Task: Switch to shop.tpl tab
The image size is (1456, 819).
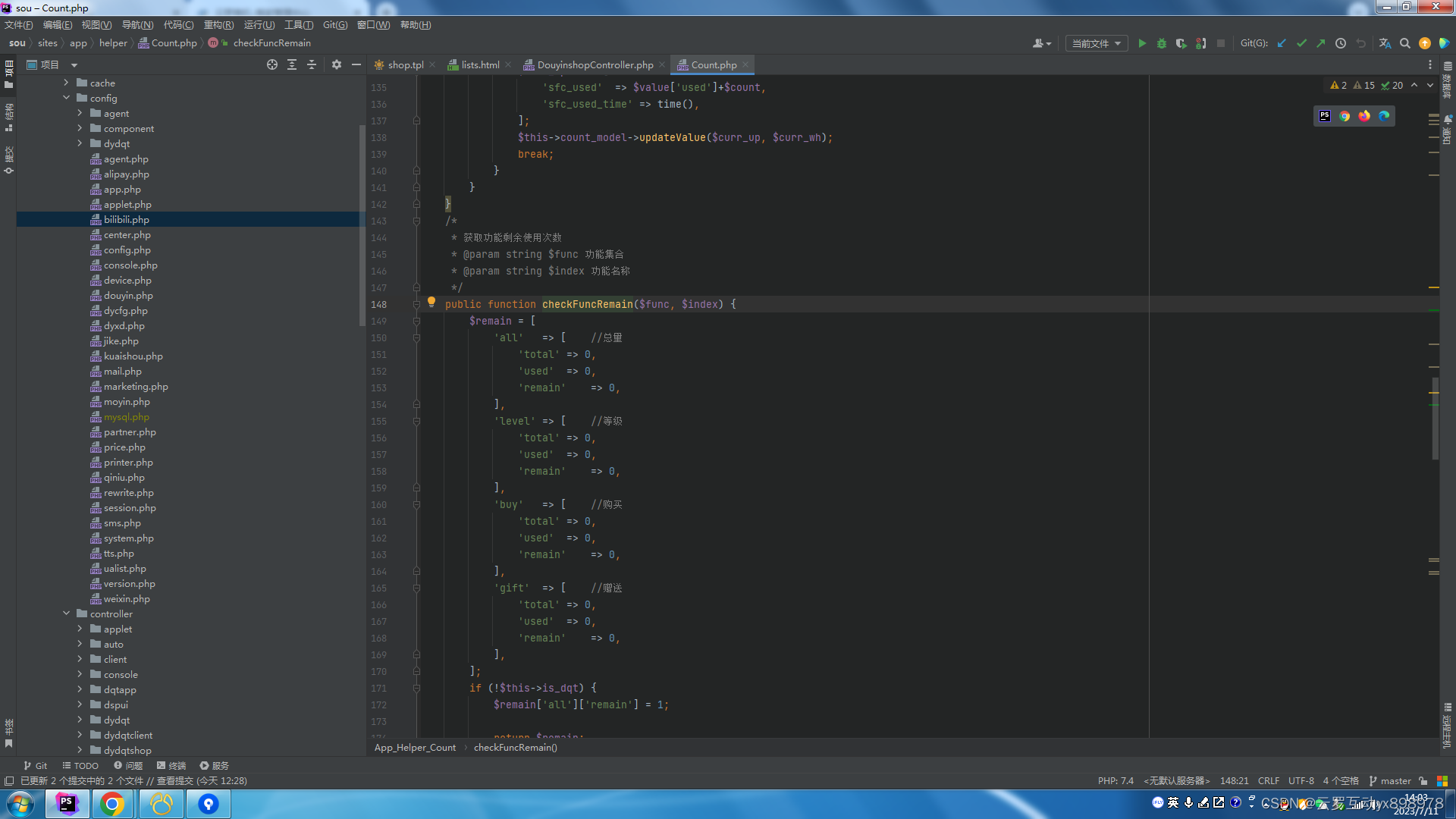Action: point(406,64)
